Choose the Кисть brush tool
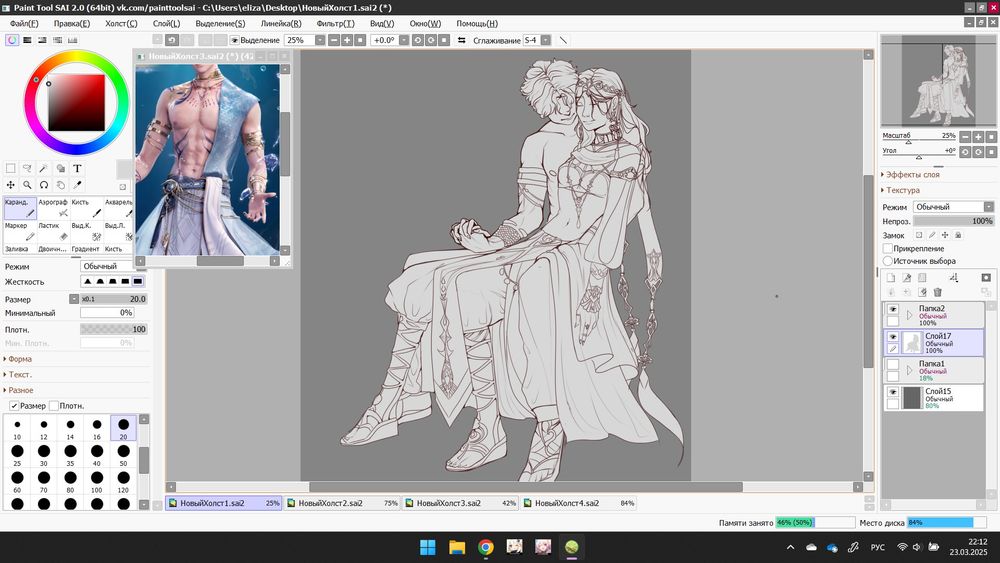The height and width of the screenshot is (563, 1000). pyautogui.click(x=85, y=208)
